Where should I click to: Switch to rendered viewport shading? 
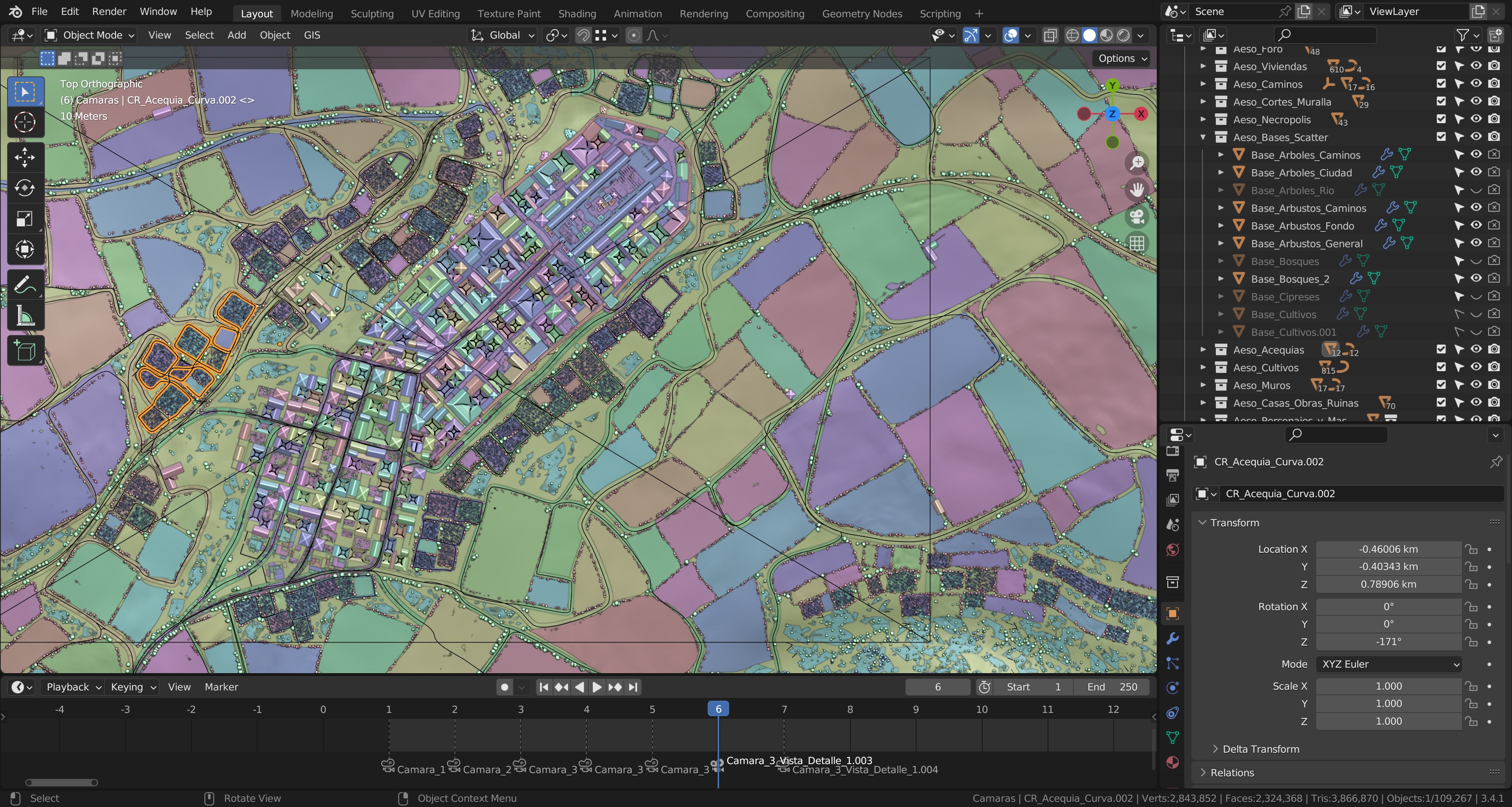[x=1123, y=35]
